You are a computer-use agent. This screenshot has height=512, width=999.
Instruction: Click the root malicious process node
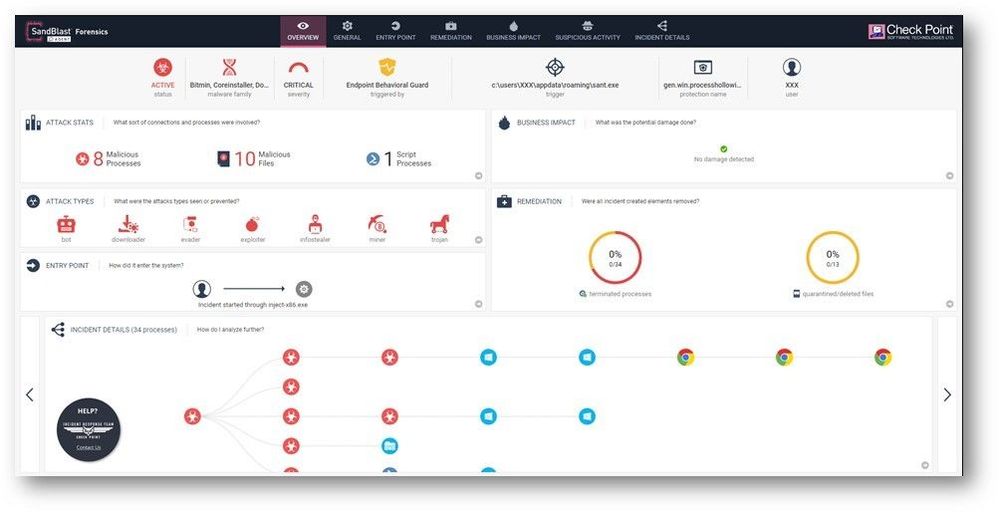192,417
